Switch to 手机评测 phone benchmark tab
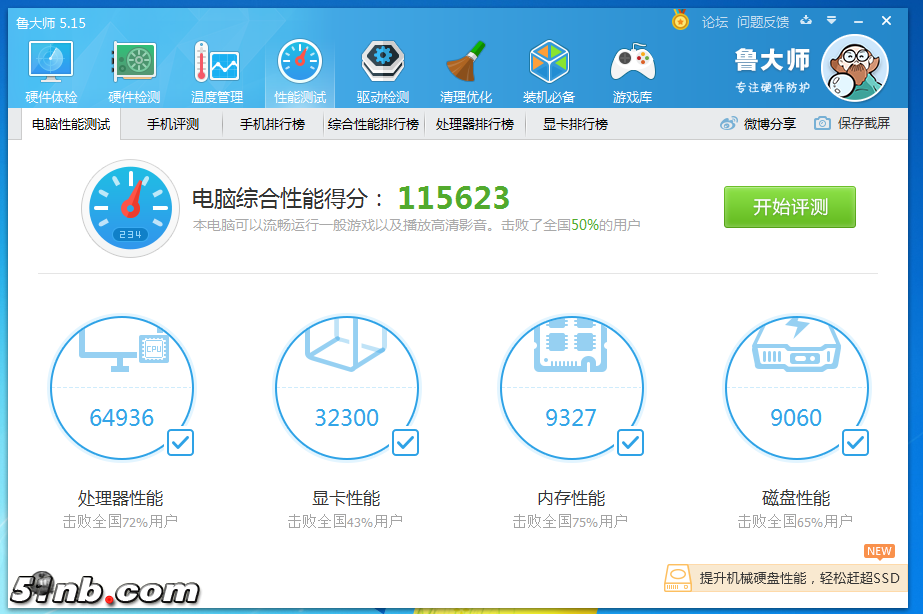This screenshot has width=923, height=614. point(173,124)
